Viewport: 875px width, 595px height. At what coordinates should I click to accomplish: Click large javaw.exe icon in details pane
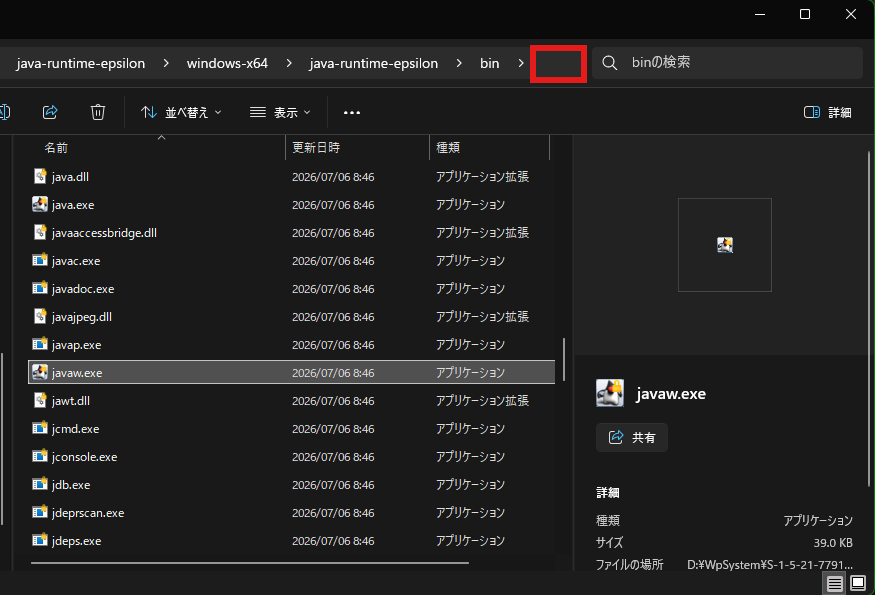click(610, 393)
